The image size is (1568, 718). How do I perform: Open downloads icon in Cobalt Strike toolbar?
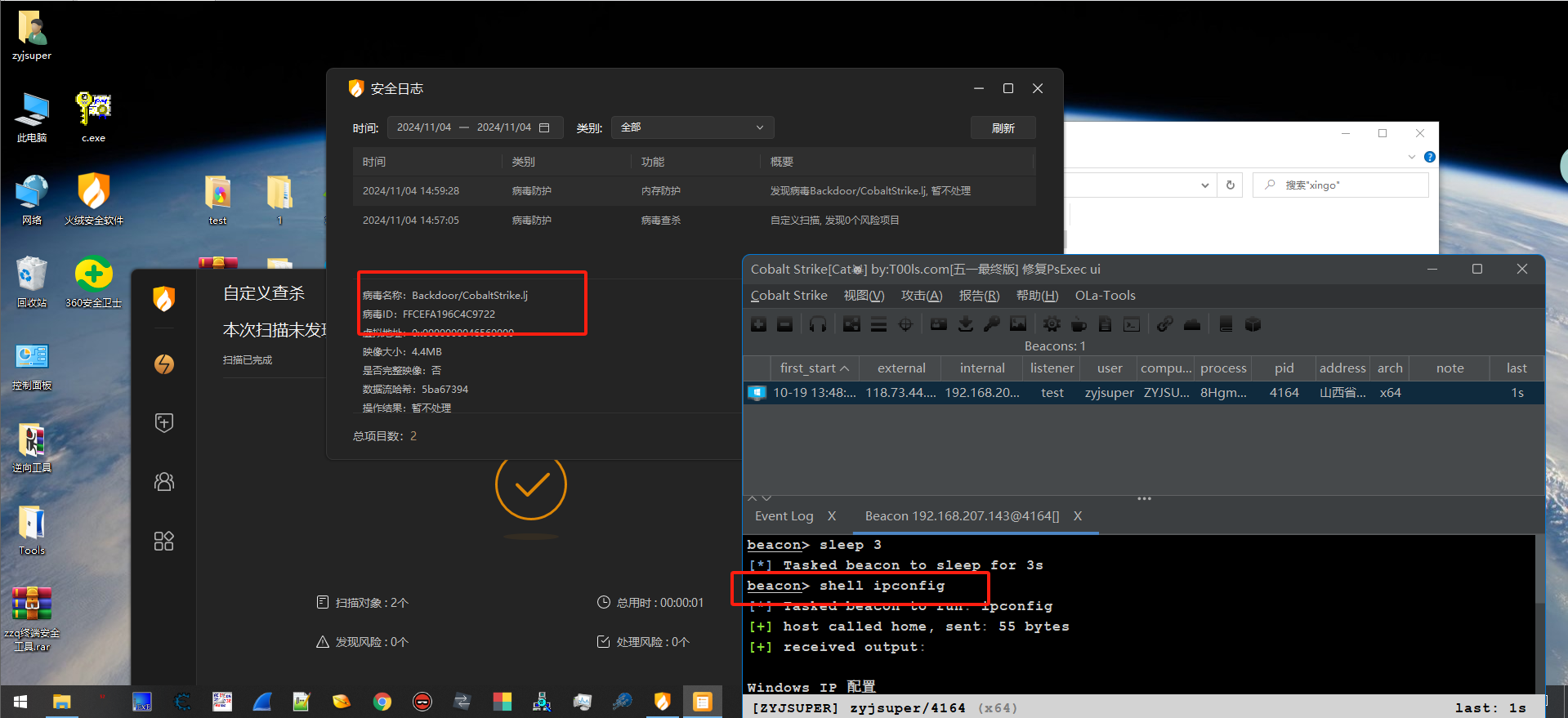(x=966, y=324)
